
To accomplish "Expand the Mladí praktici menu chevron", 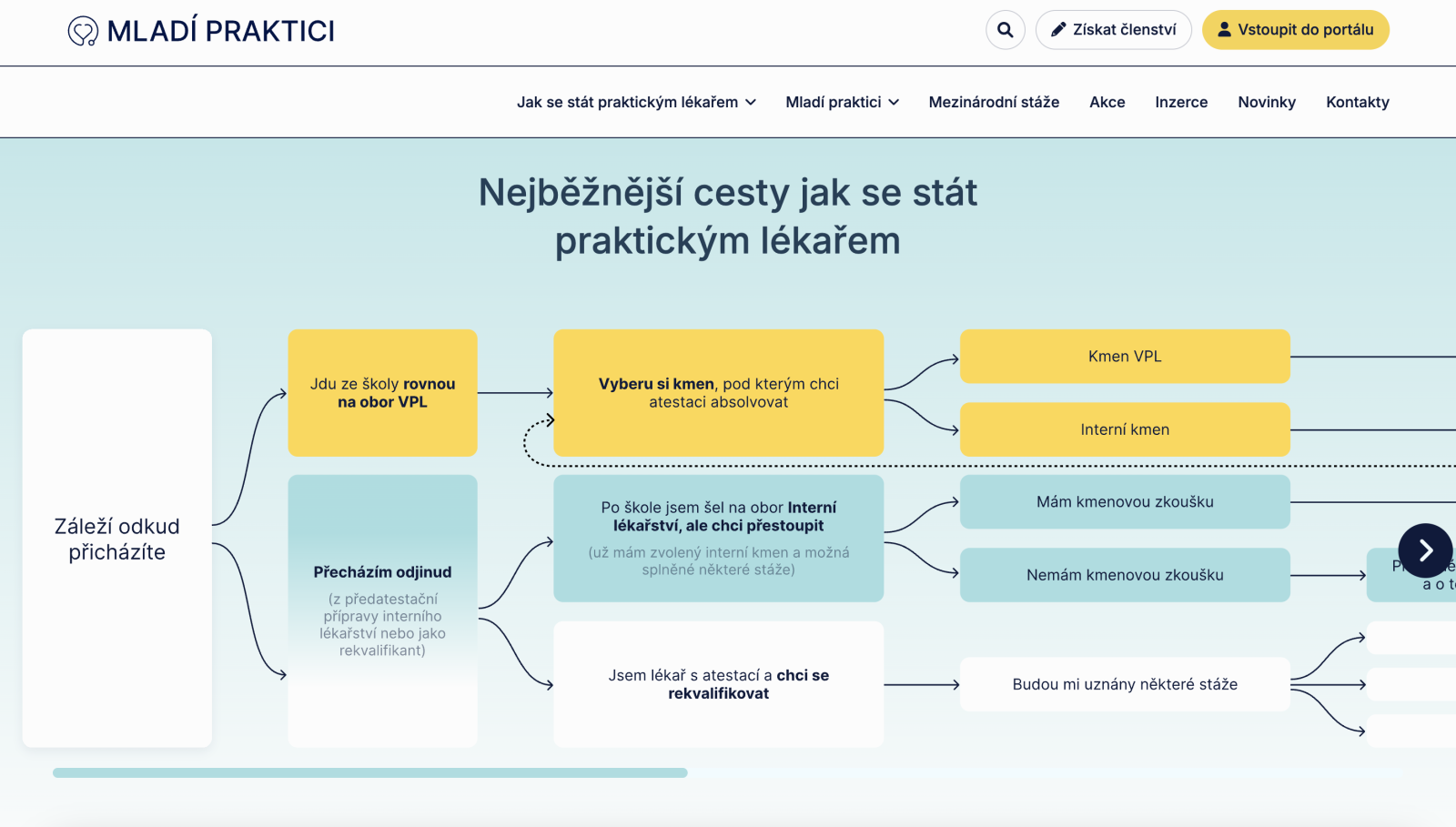I will (x=894, y=103).
